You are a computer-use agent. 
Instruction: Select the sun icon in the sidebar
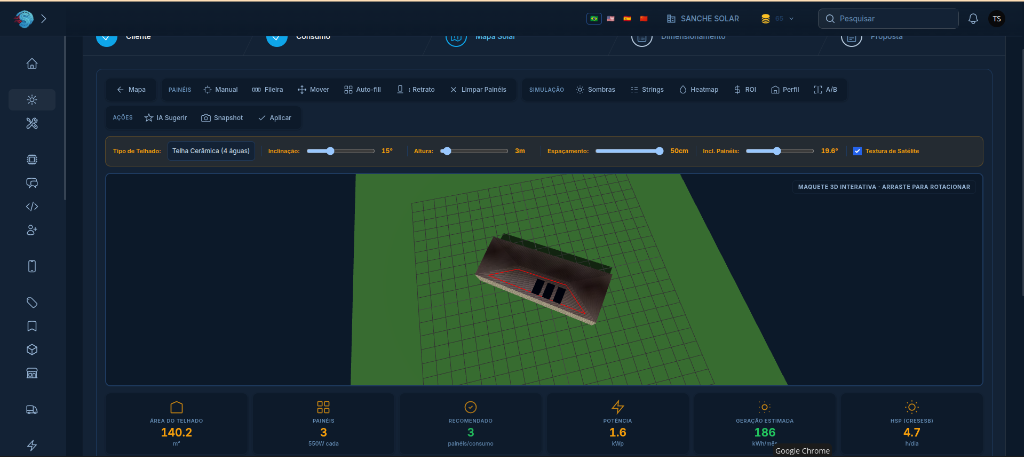tap(32, 100)
